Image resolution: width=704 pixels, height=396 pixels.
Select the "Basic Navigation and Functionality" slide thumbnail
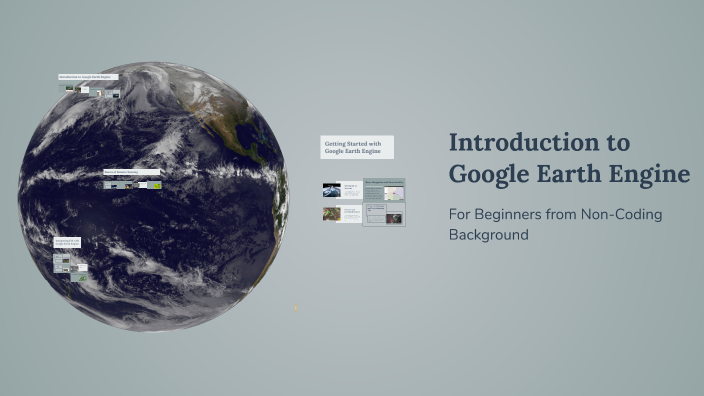(384, 189)
